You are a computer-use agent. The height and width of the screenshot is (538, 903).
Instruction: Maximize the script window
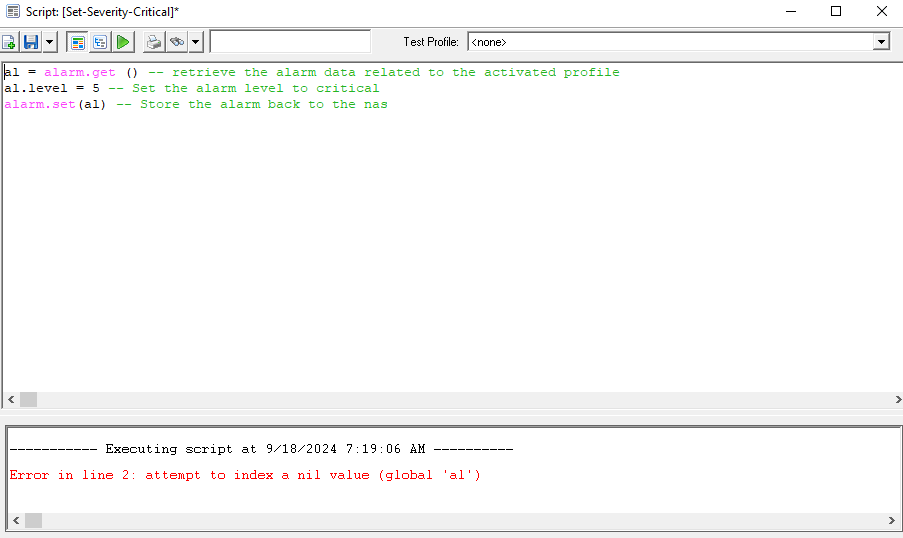point(836,11)
